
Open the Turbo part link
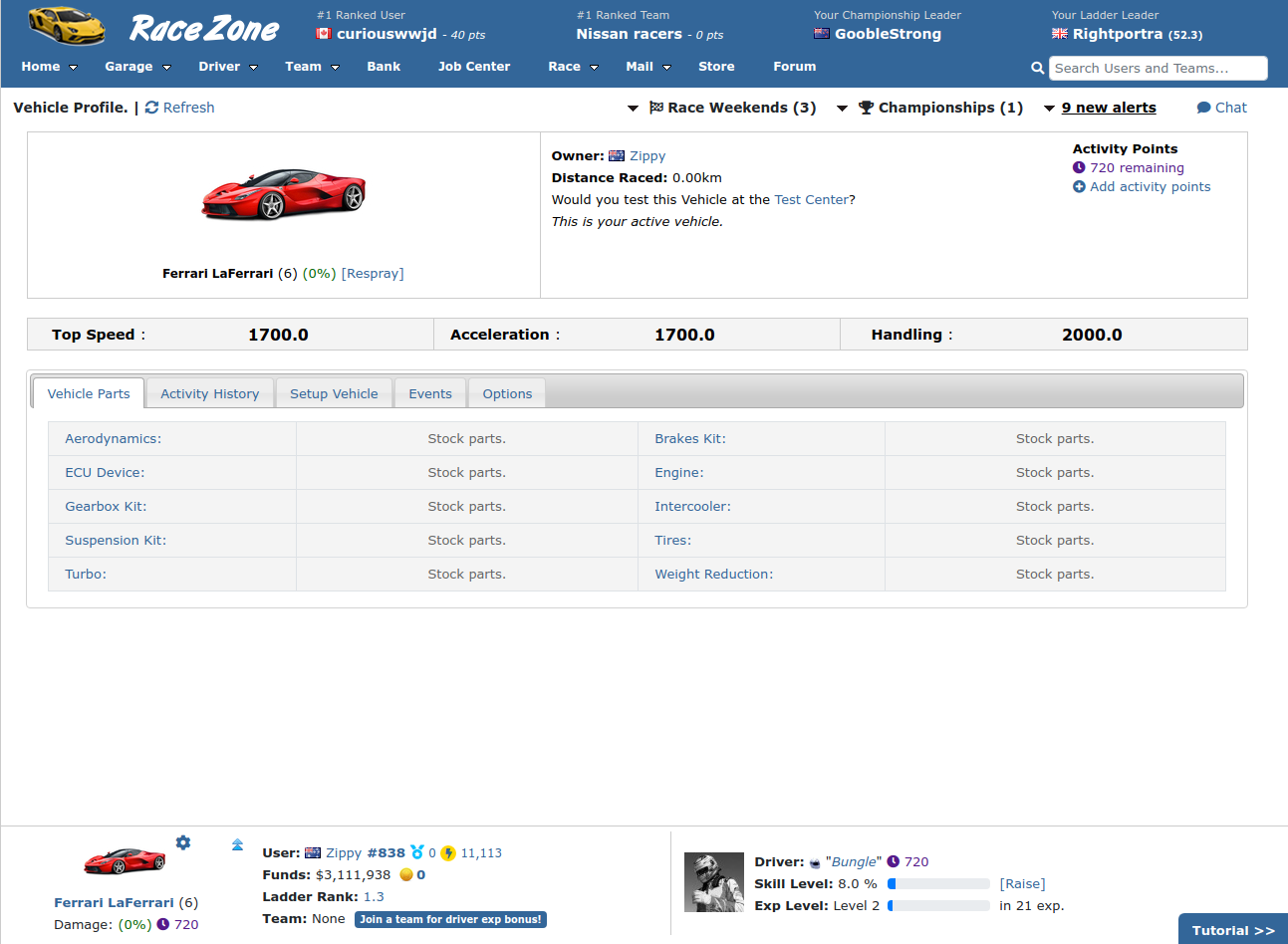[x=86, y=574]
